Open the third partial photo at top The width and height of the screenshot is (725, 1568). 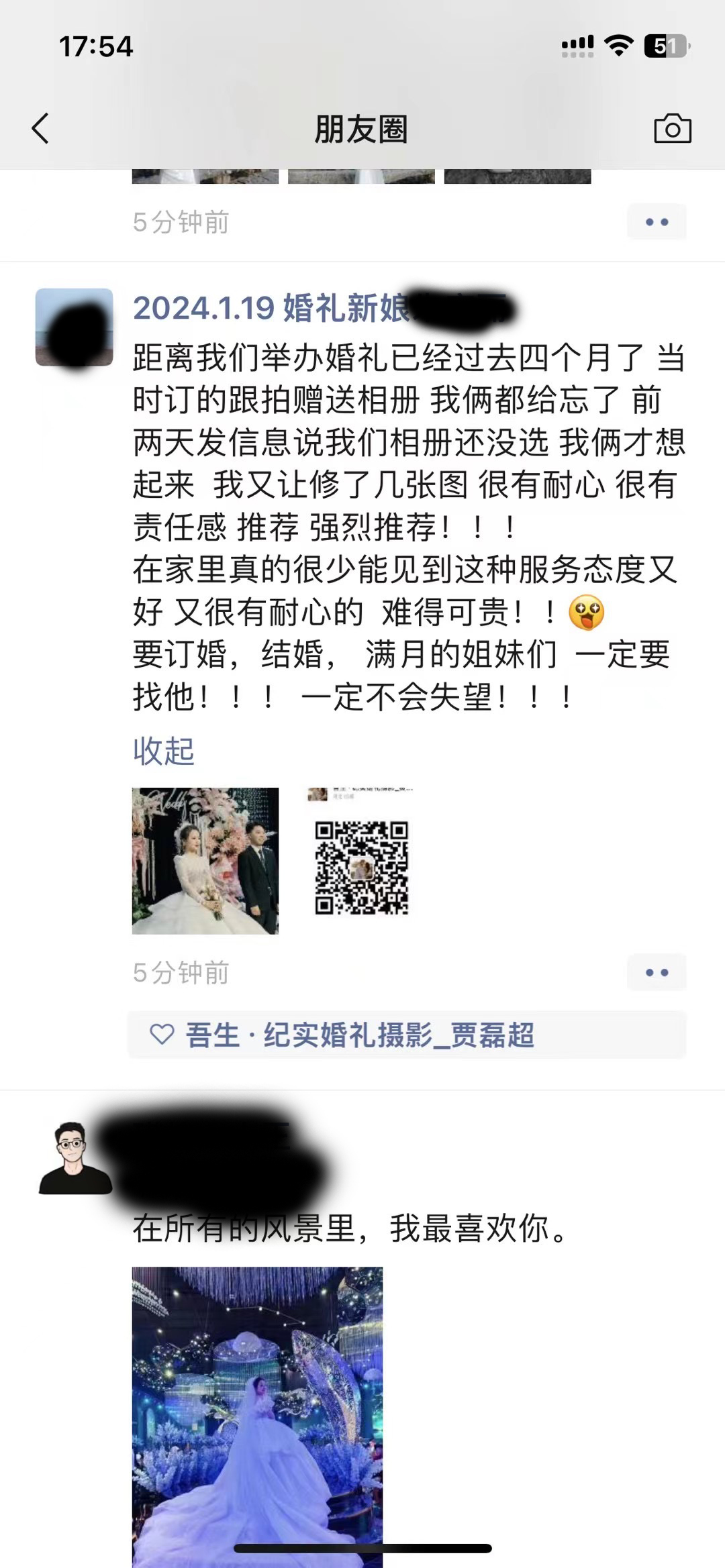(518, 176)
